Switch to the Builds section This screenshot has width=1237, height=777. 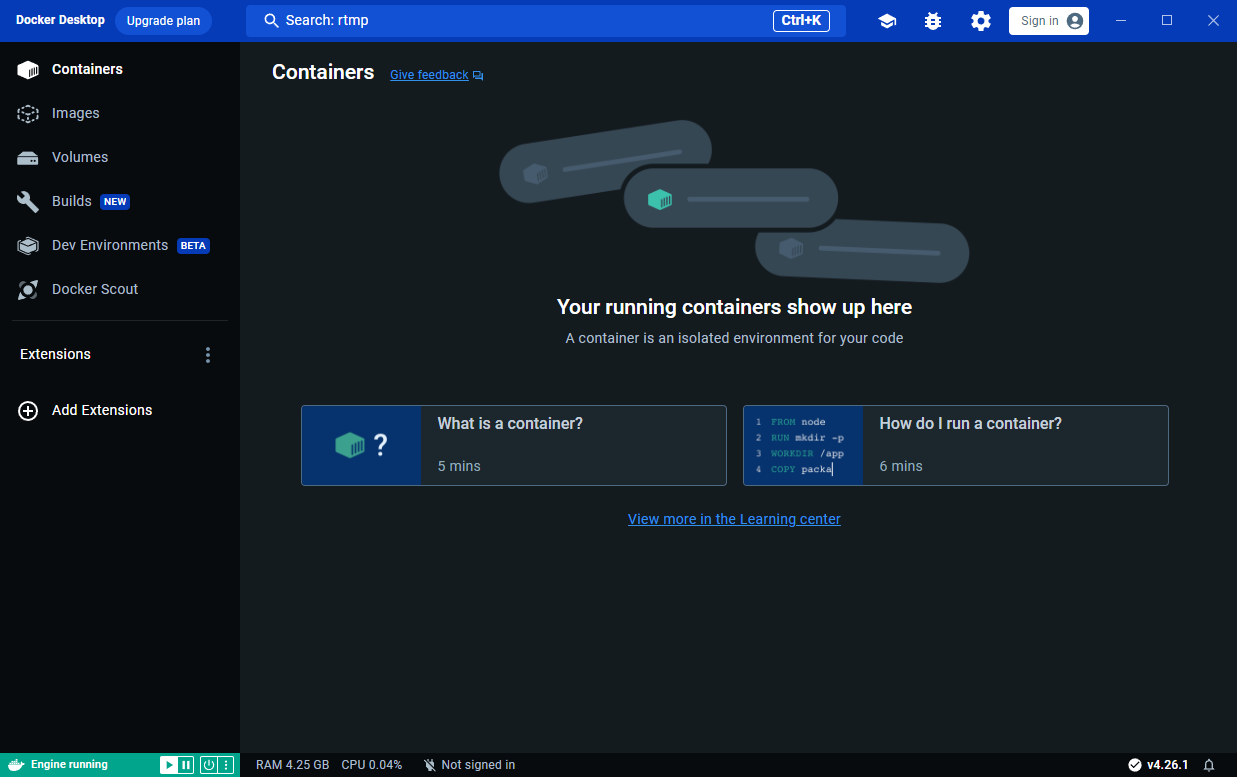pos(72,201)
